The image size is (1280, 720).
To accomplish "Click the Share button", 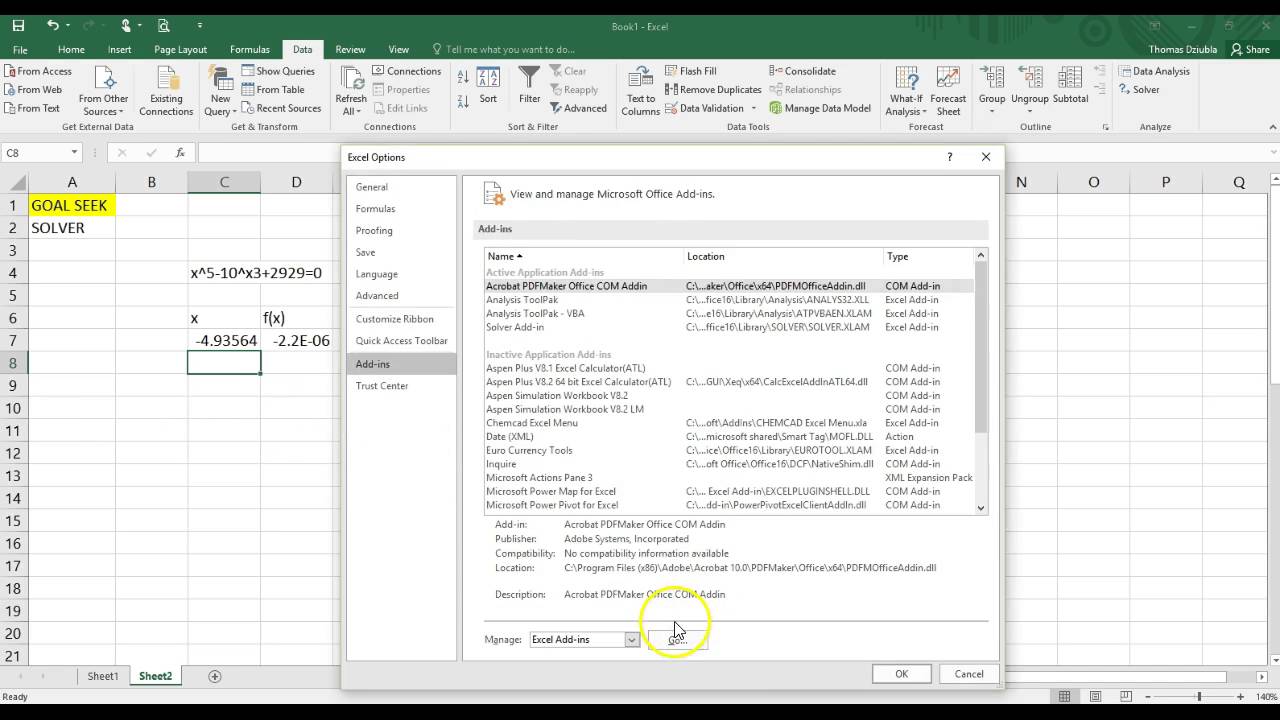I will 1250,49.
